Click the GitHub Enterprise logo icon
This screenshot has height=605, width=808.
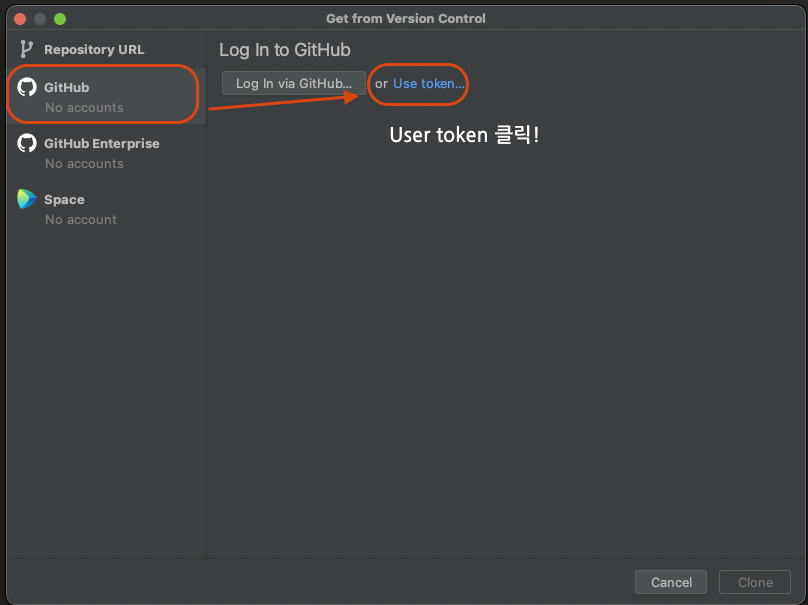point(26,143)
